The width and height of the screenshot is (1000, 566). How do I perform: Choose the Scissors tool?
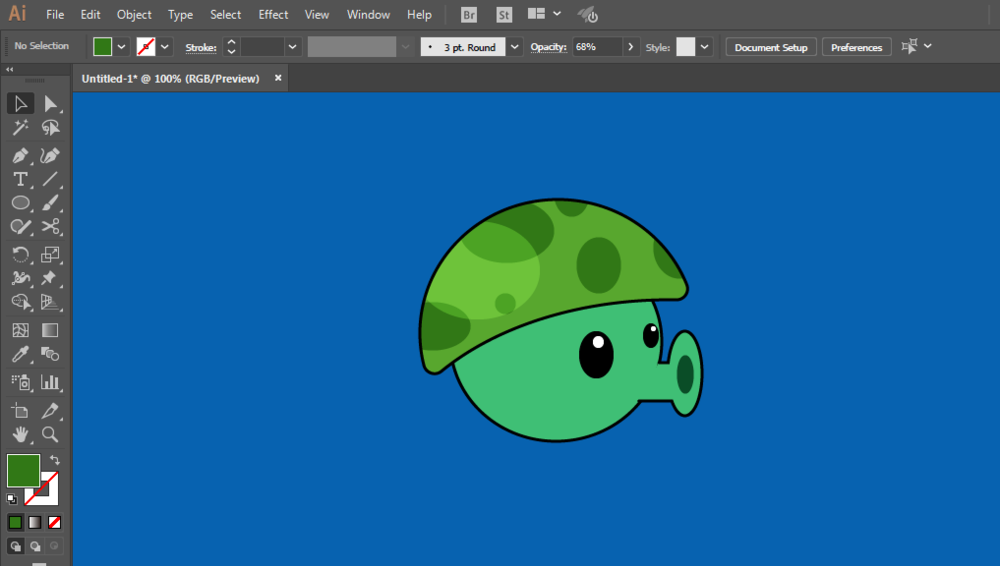click(50, 228)
